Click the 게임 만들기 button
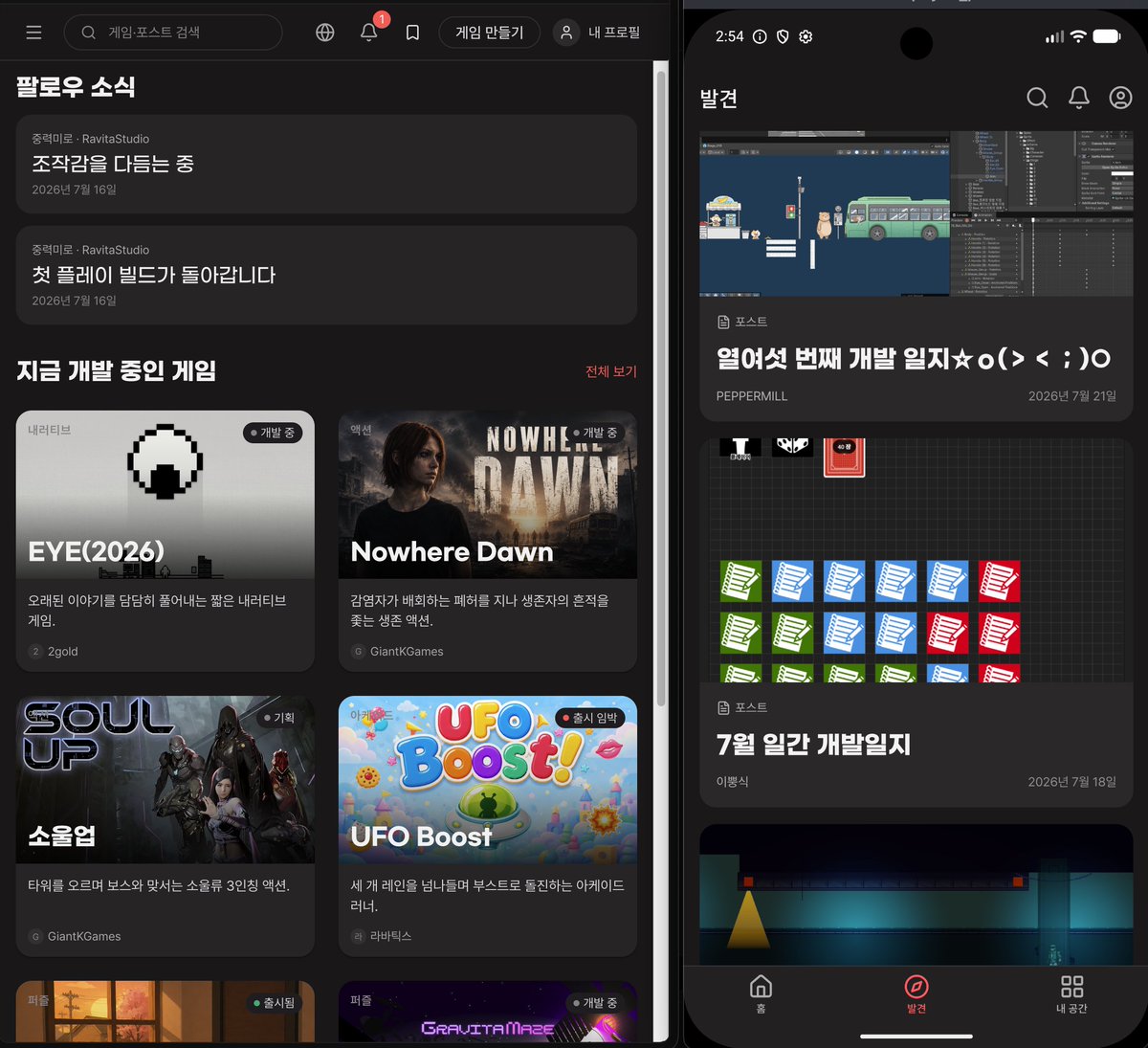This screenshot has width=1148, height=1048. click(x=489, y=33)
